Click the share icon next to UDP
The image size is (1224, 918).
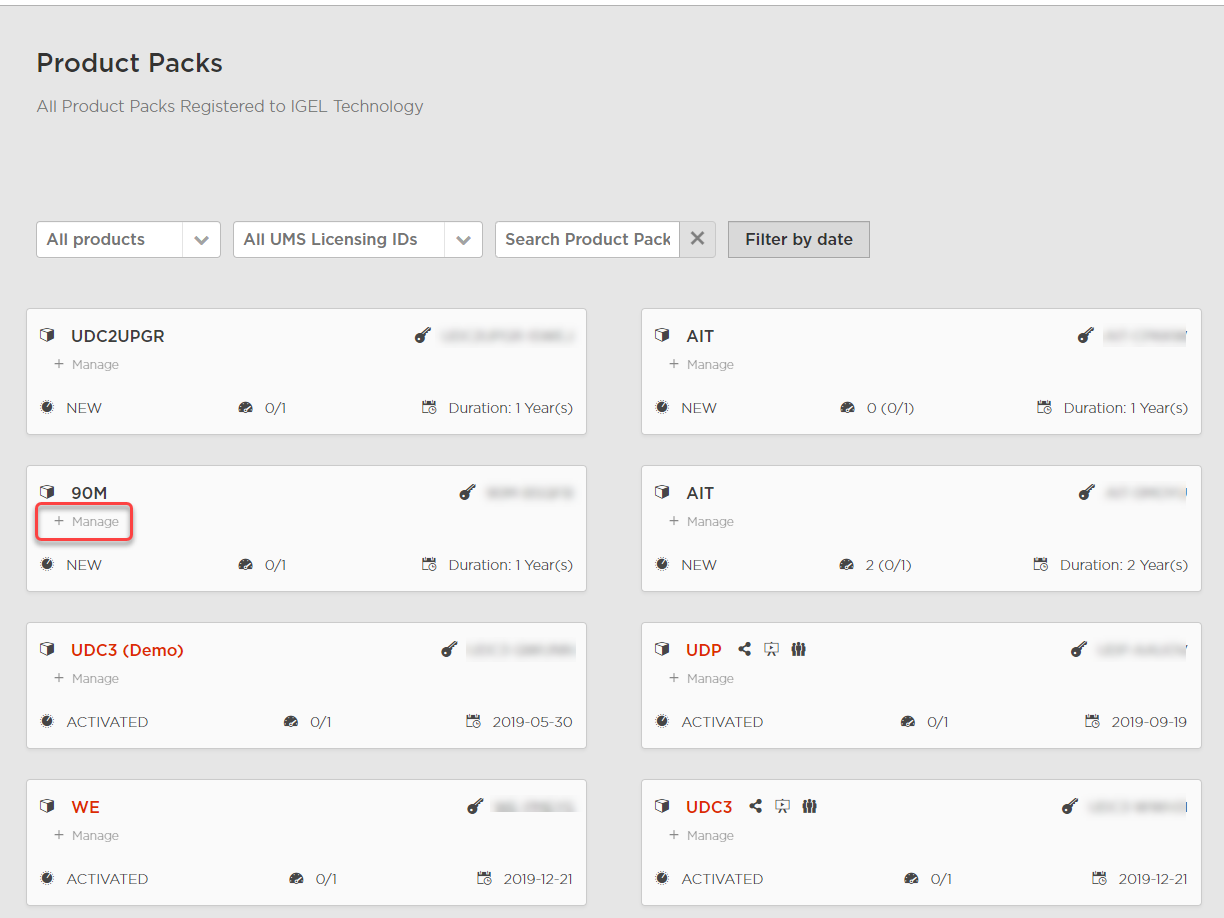tap(744, 650)
